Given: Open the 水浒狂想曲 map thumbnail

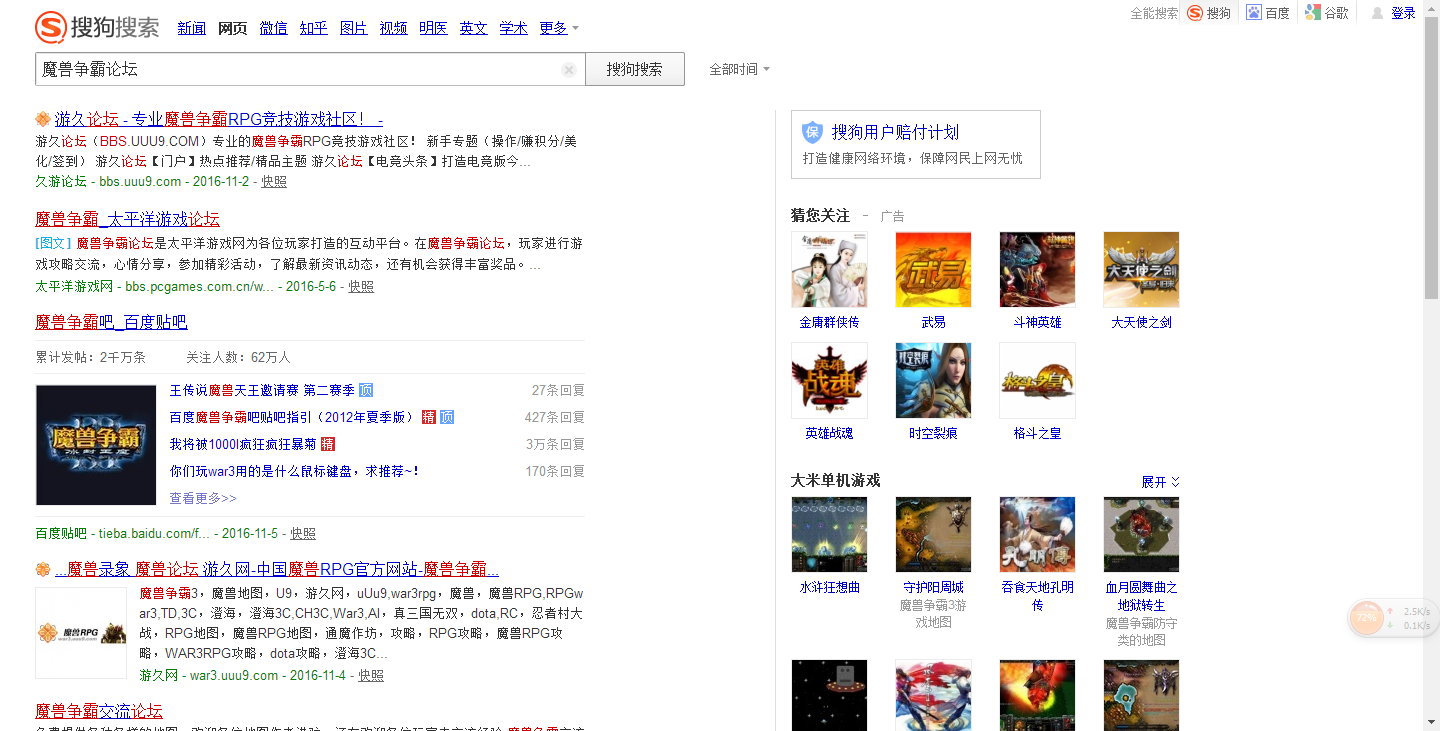Looking at the screenshot, I should click(x=829, y=534).
